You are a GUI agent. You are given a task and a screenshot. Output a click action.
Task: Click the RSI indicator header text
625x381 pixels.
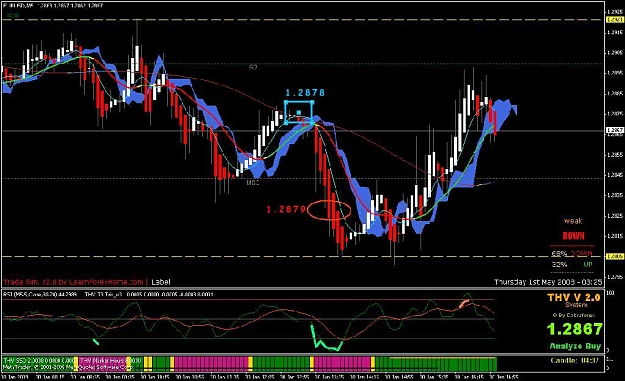(x=40, y=295)
